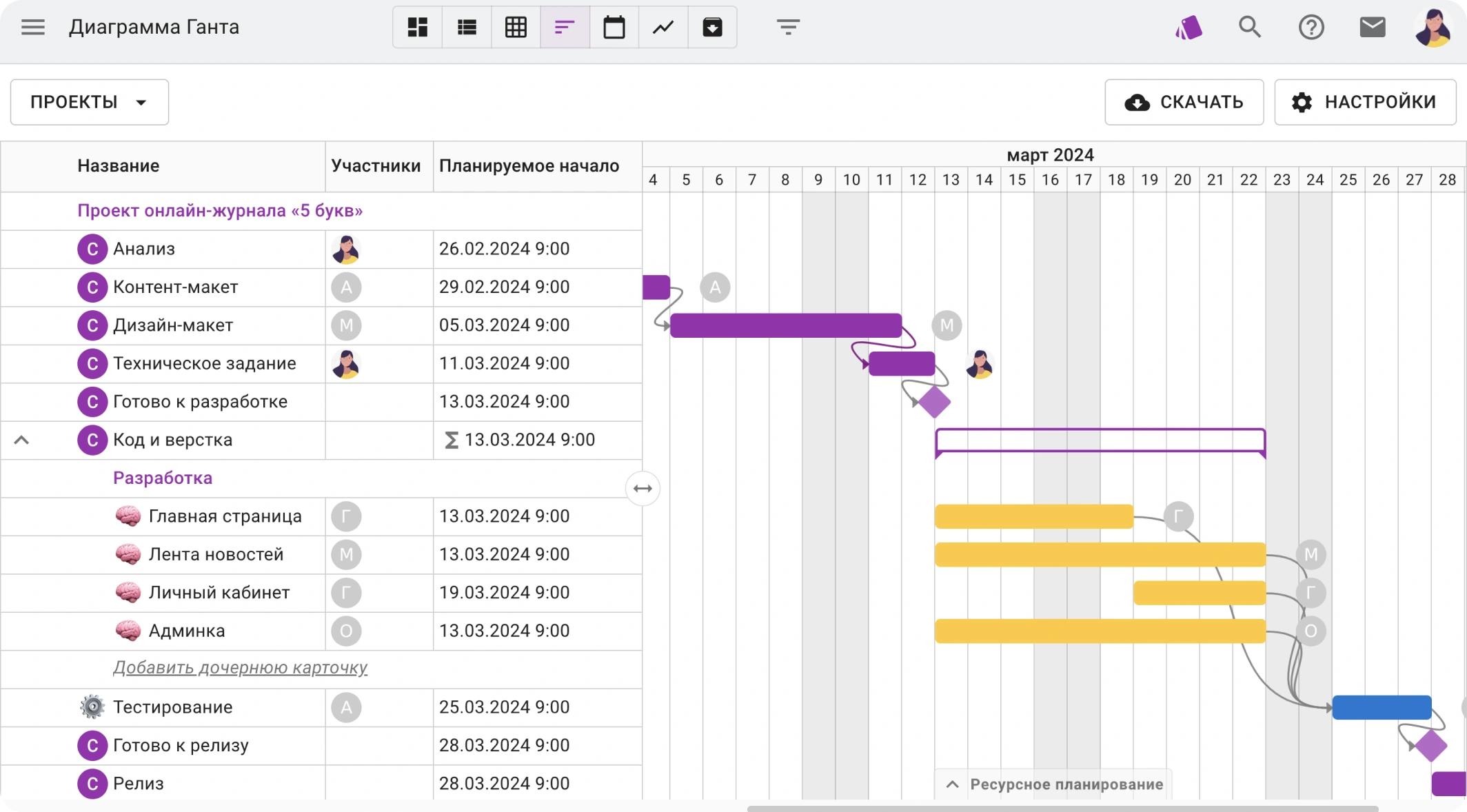Open the calendar view
Screen dimensions: 1467x812
tap(614, 28)
